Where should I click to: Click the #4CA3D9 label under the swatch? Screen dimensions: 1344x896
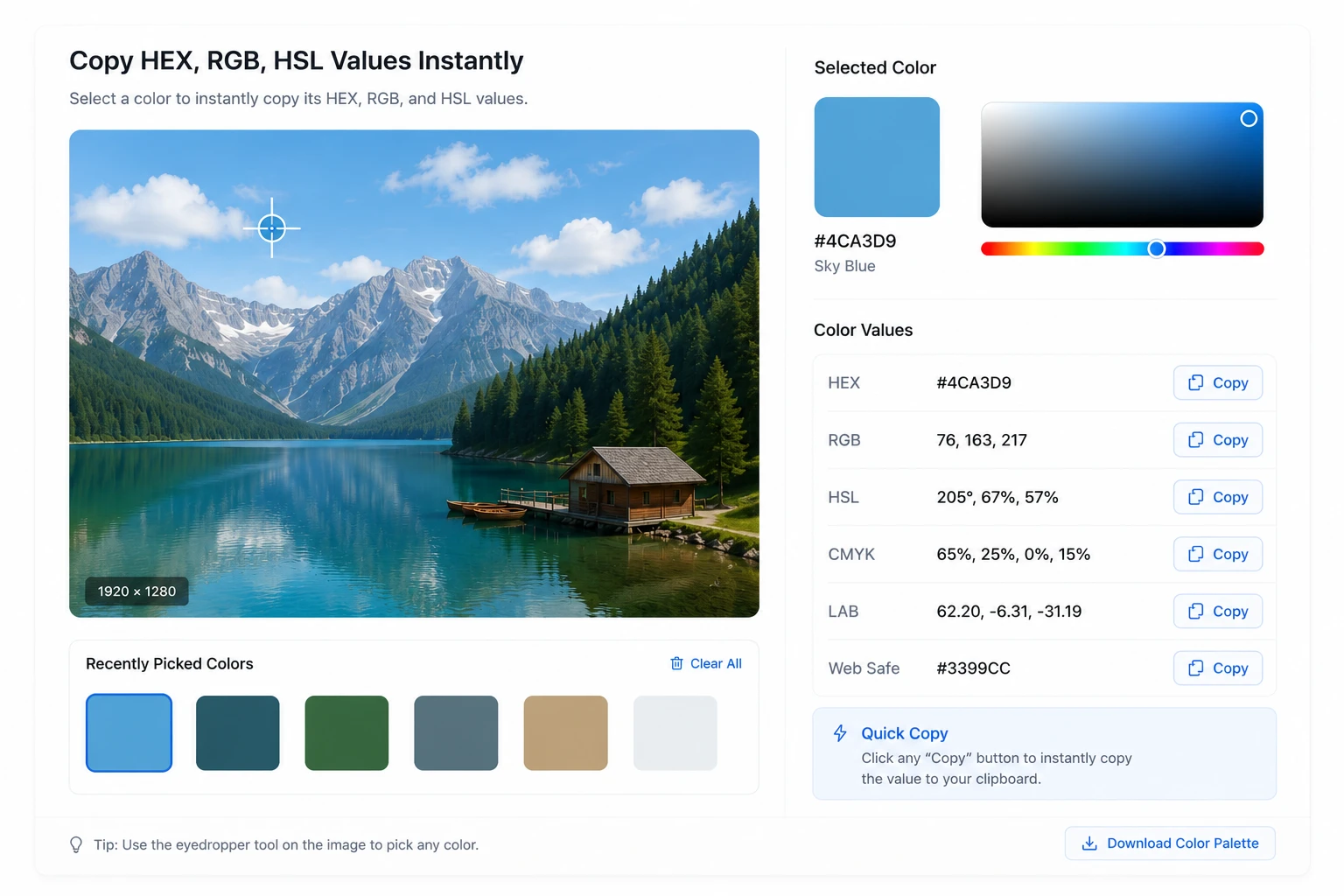[x=855, y=241]
